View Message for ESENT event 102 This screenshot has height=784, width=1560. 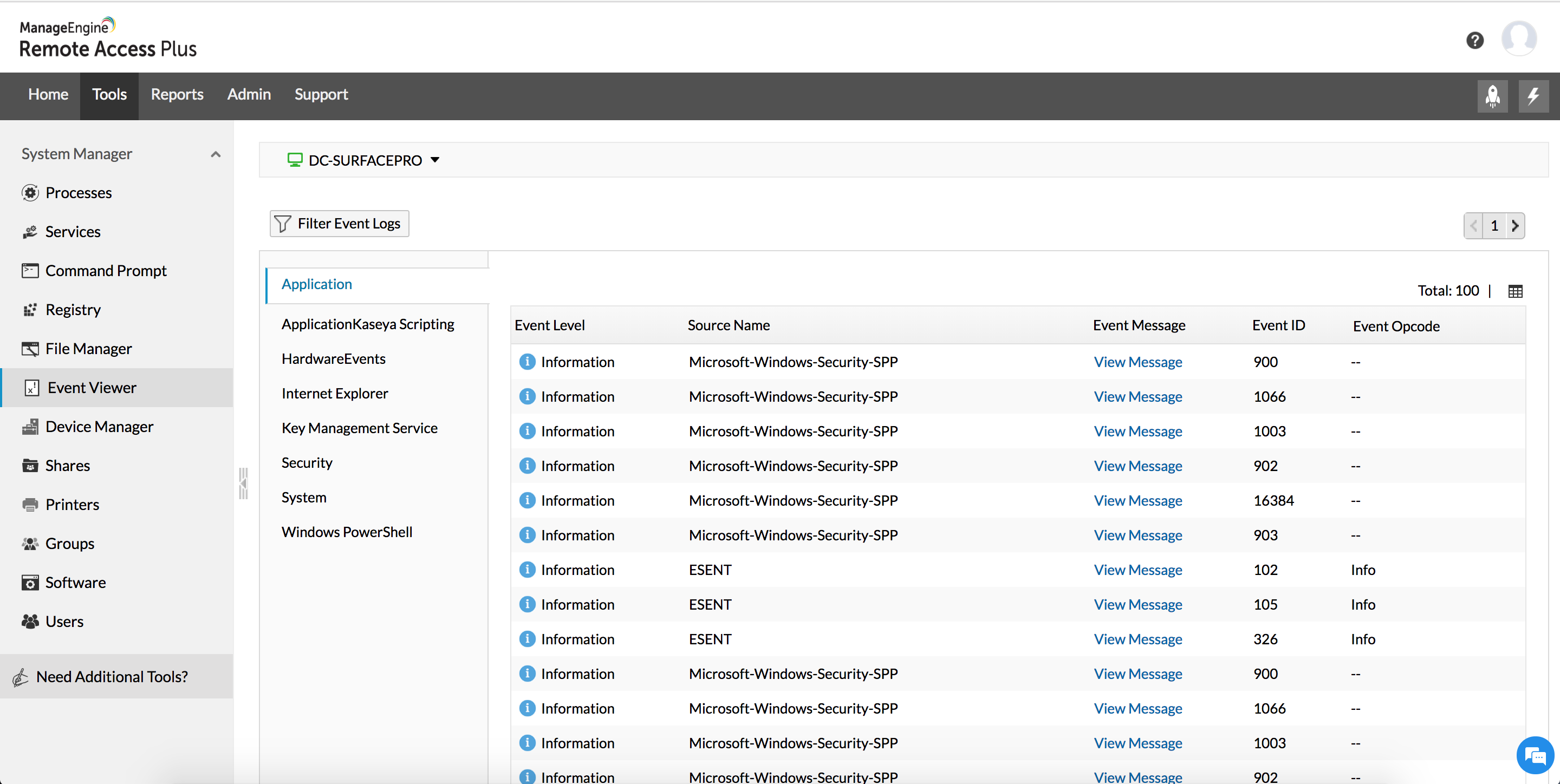(x=1138, y=570)
